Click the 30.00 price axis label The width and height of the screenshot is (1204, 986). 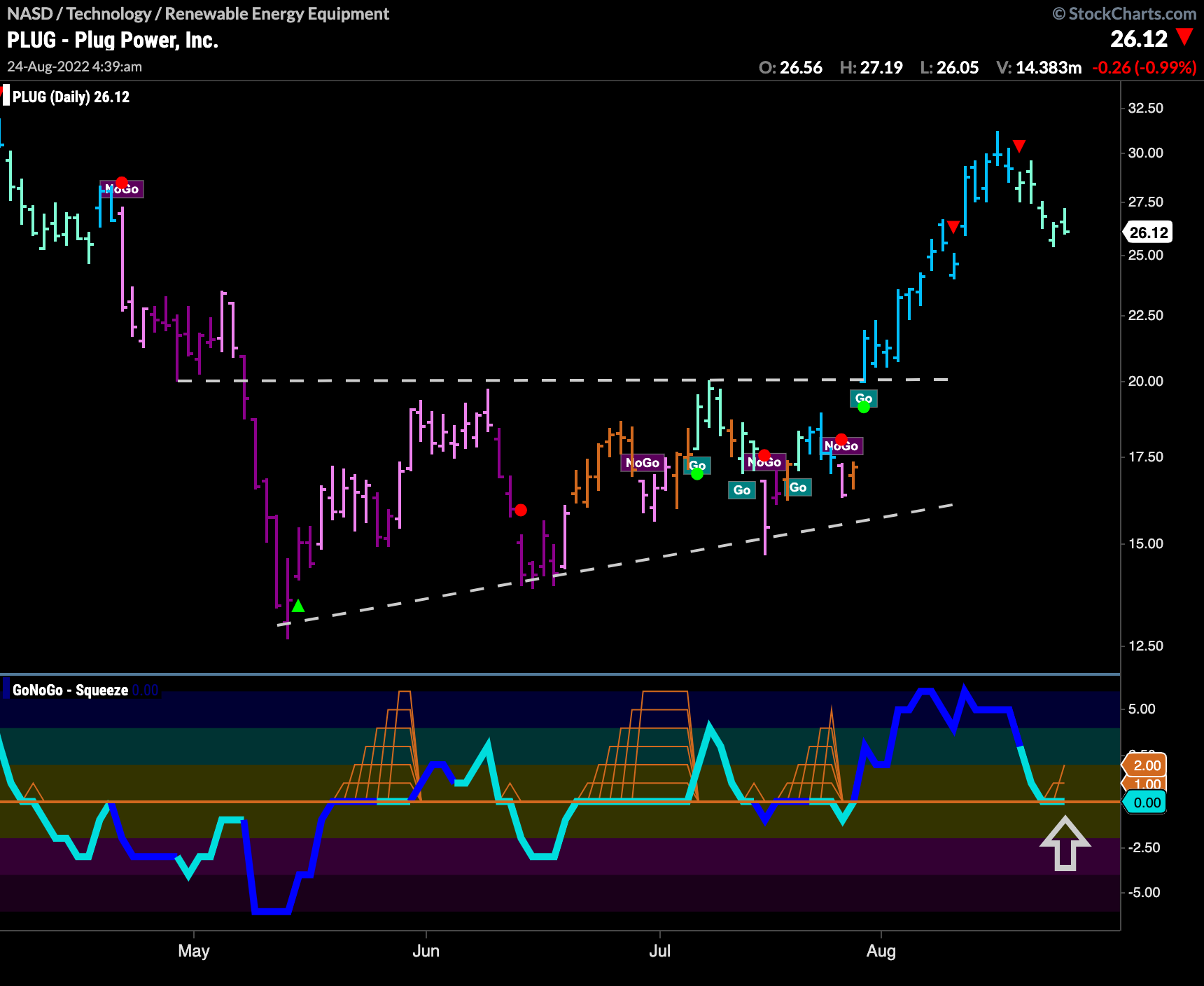[x=1146, y=153]
